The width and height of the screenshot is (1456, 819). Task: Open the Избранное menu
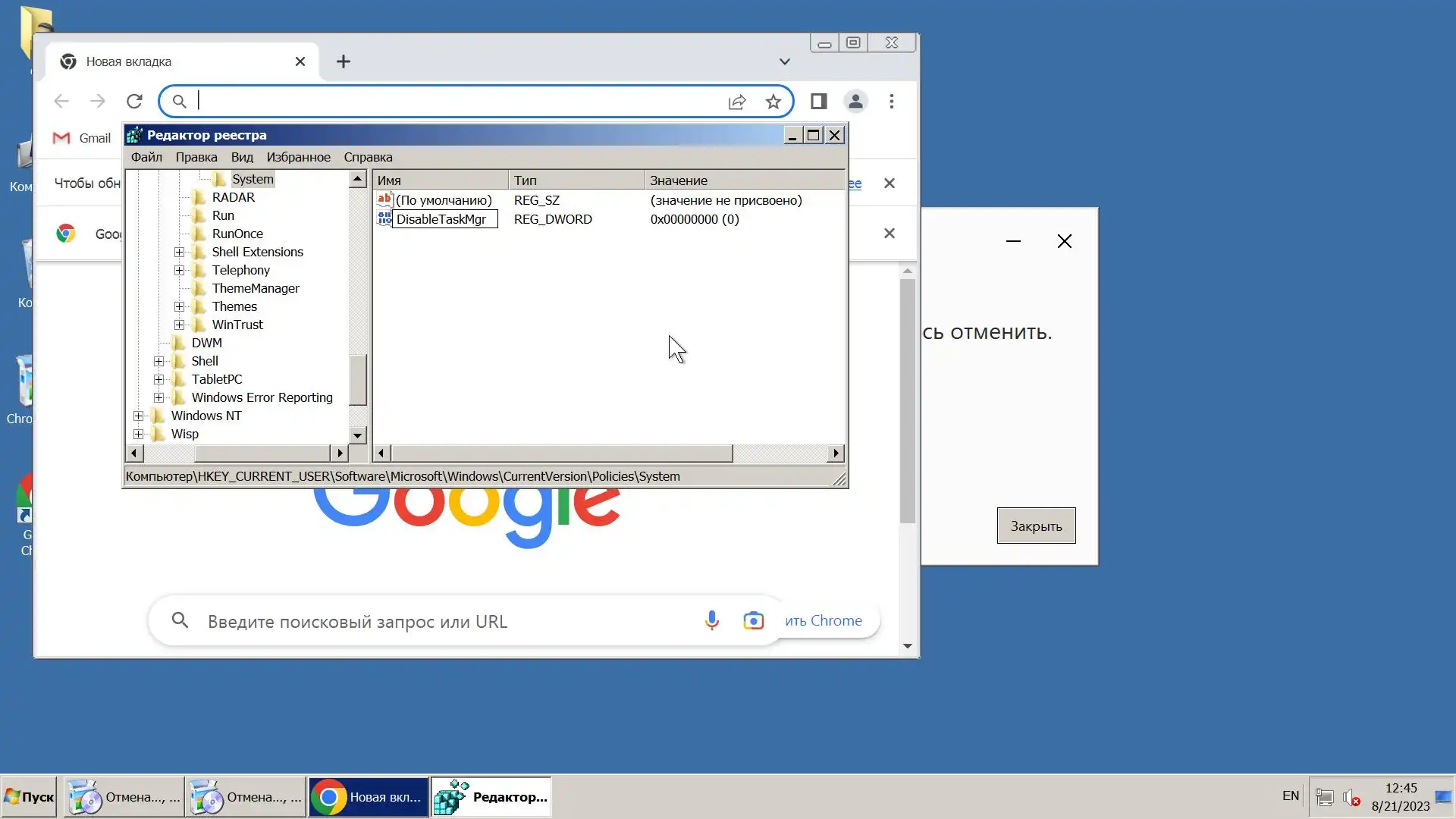(298, 157)
